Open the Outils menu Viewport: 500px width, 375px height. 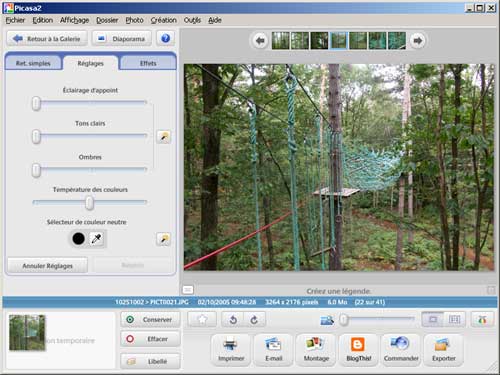click(192, 20)
